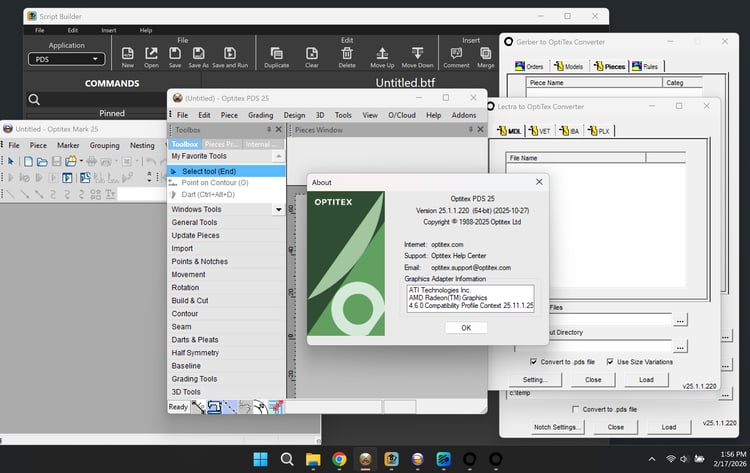Screen dimensions: 750x473
Task: Open the Application PDS dropdown
Action: click(x=67, y=59)
